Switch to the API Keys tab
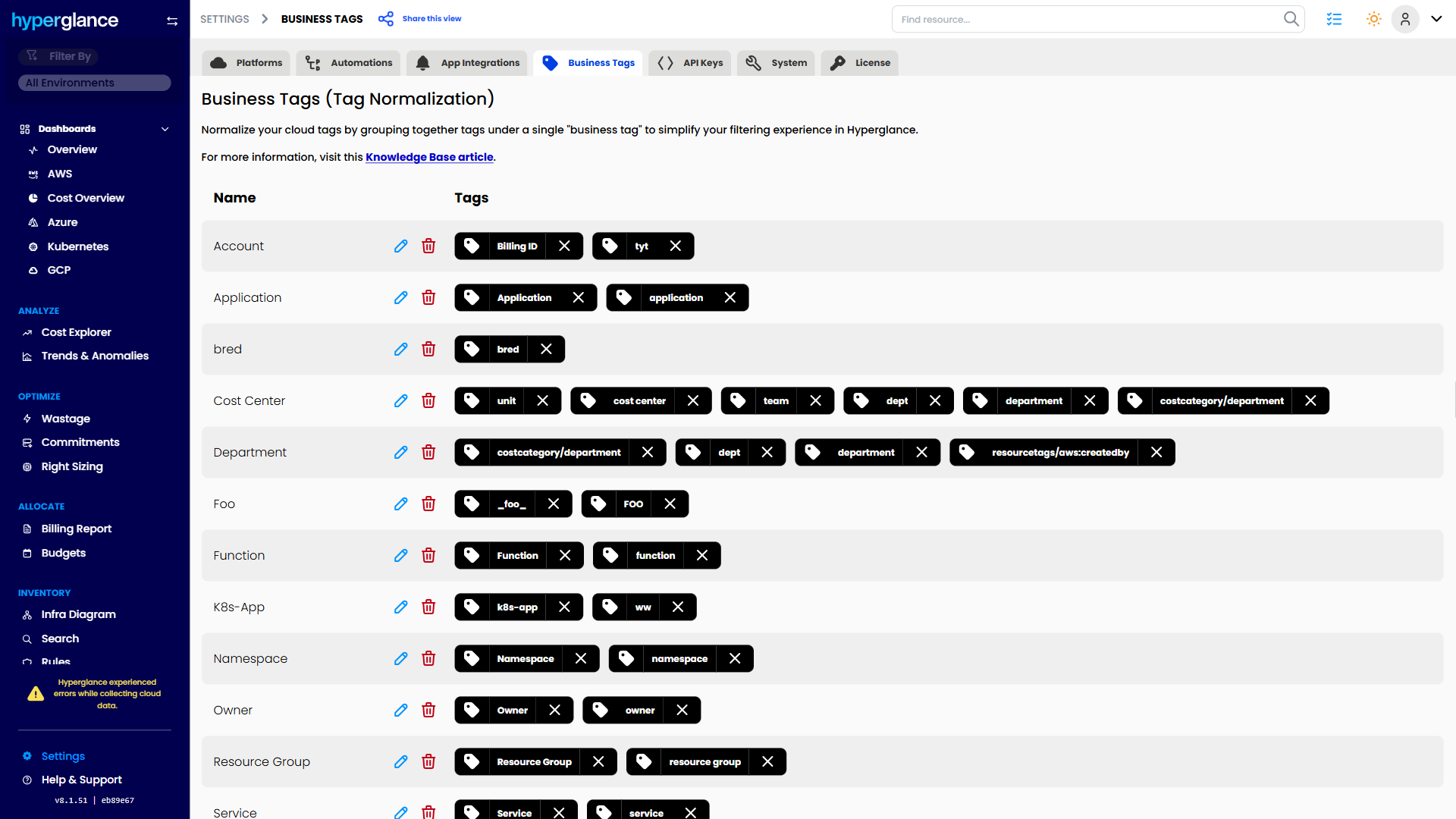1456x819 pixels. pos(690,63)
